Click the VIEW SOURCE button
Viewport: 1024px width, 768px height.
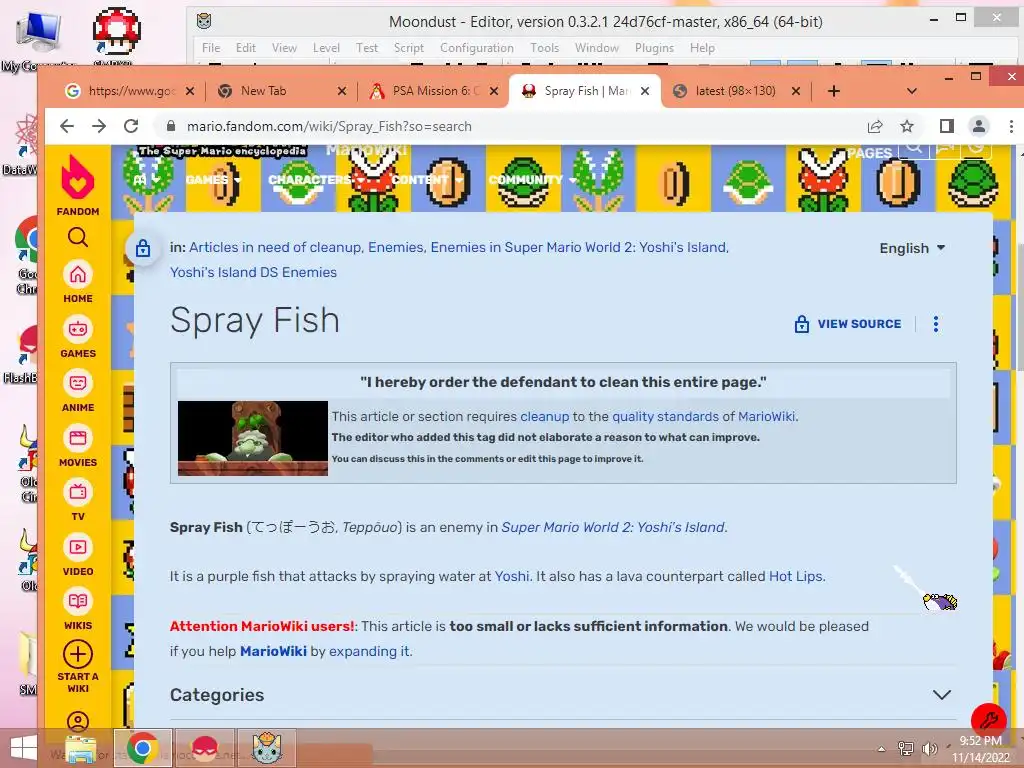point(848,324)
